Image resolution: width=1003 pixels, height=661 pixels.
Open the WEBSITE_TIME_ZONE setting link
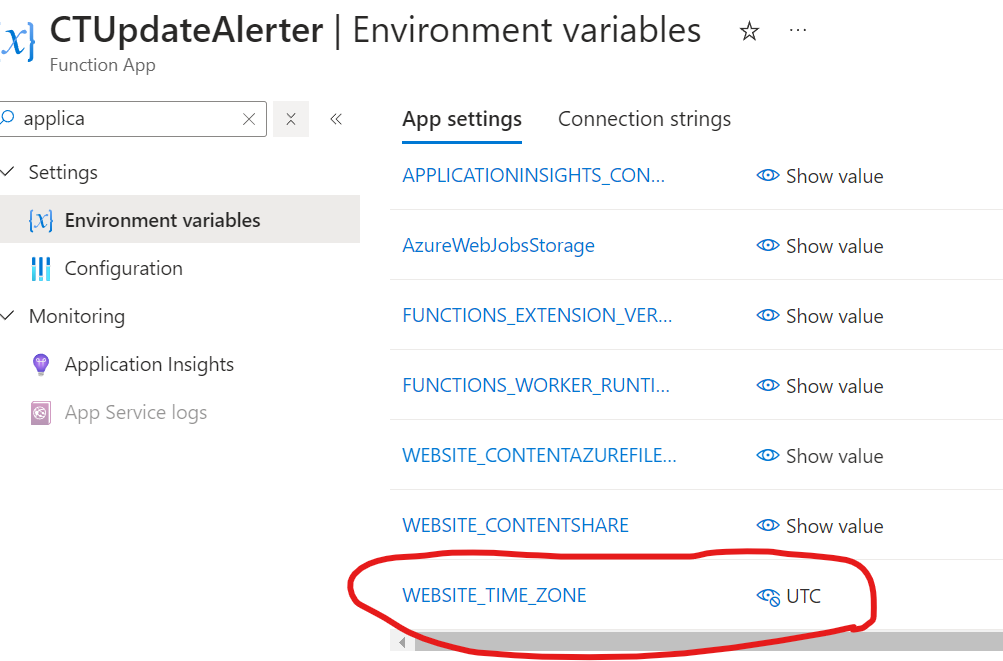tap(494, 596)
